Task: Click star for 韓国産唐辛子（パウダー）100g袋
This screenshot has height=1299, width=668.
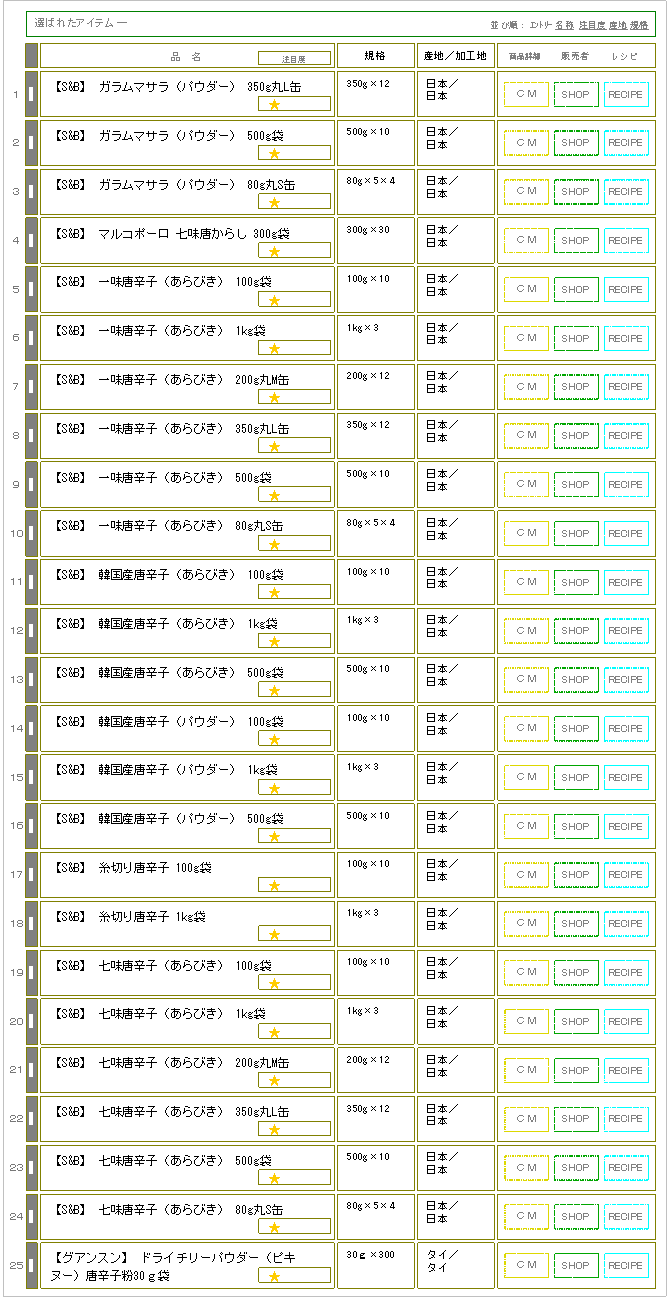Action: click(274, 739)
